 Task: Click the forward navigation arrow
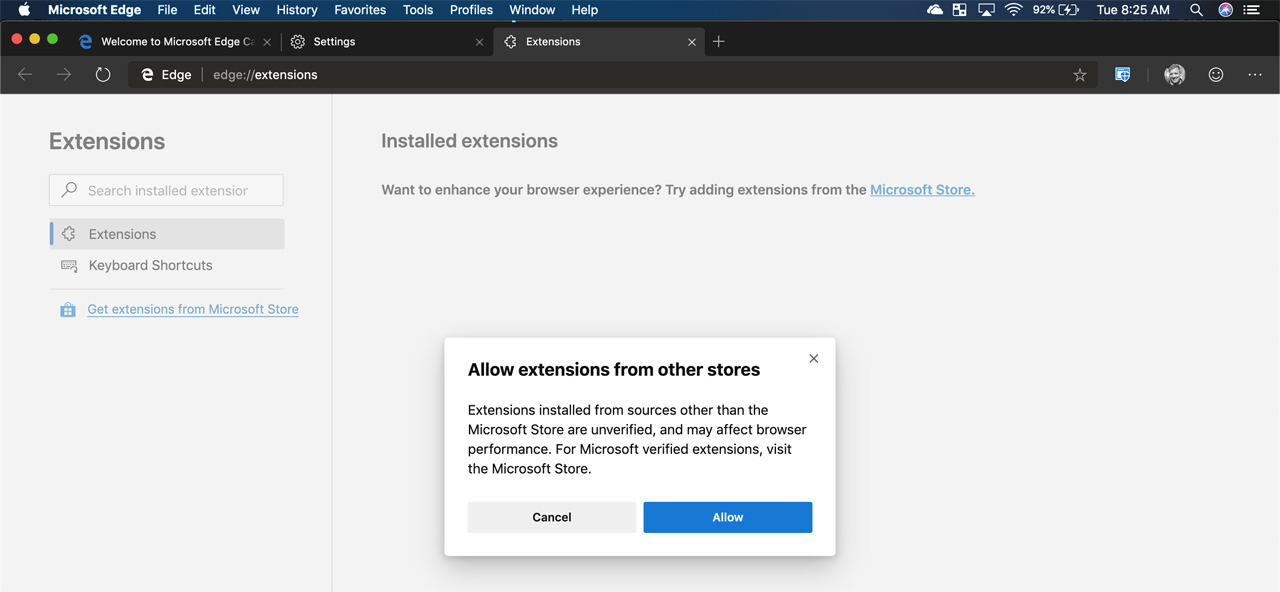tap(64, 75)
